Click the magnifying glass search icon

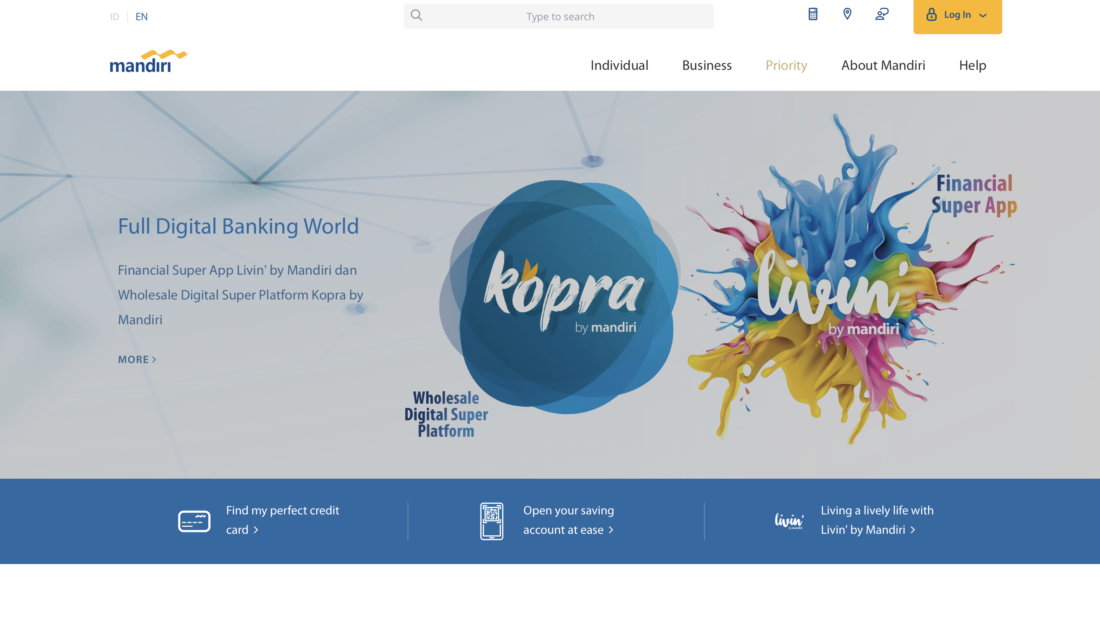click(417, 16)
